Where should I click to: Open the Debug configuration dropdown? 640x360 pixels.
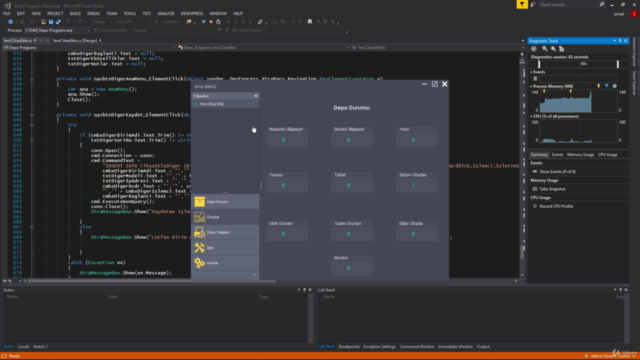[x=101, y=22]
